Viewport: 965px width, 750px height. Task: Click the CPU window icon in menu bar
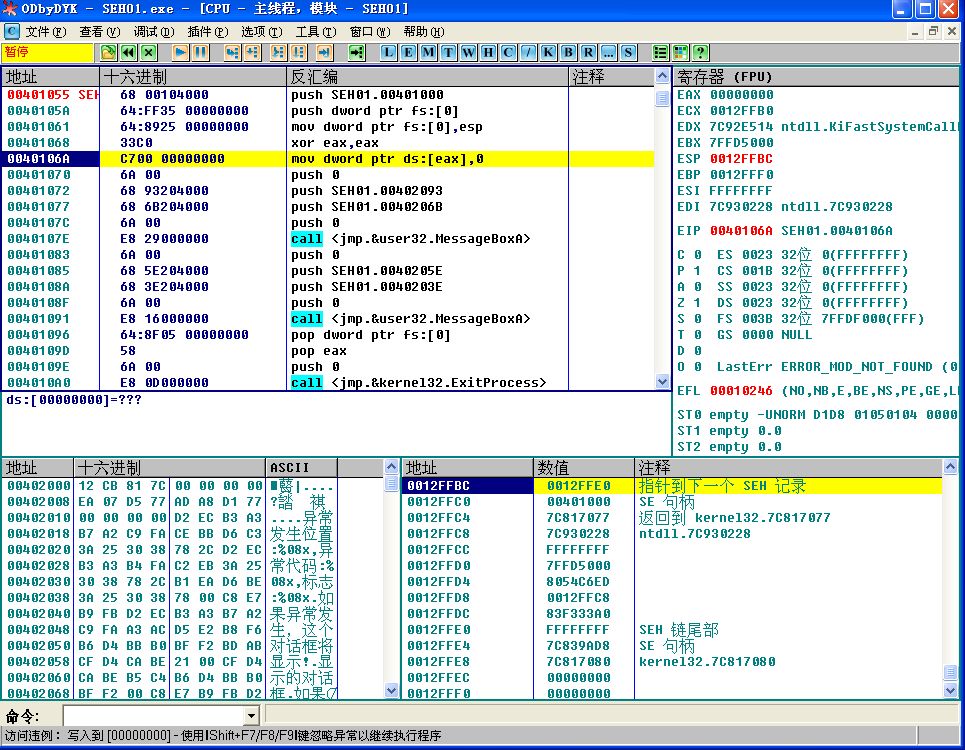12,31
